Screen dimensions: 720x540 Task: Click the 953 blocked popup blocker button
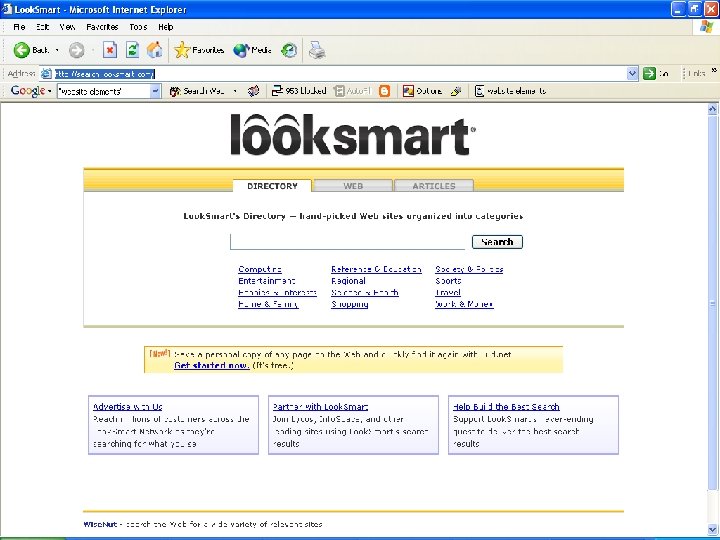pyautogui.click(x=299, y=91)
